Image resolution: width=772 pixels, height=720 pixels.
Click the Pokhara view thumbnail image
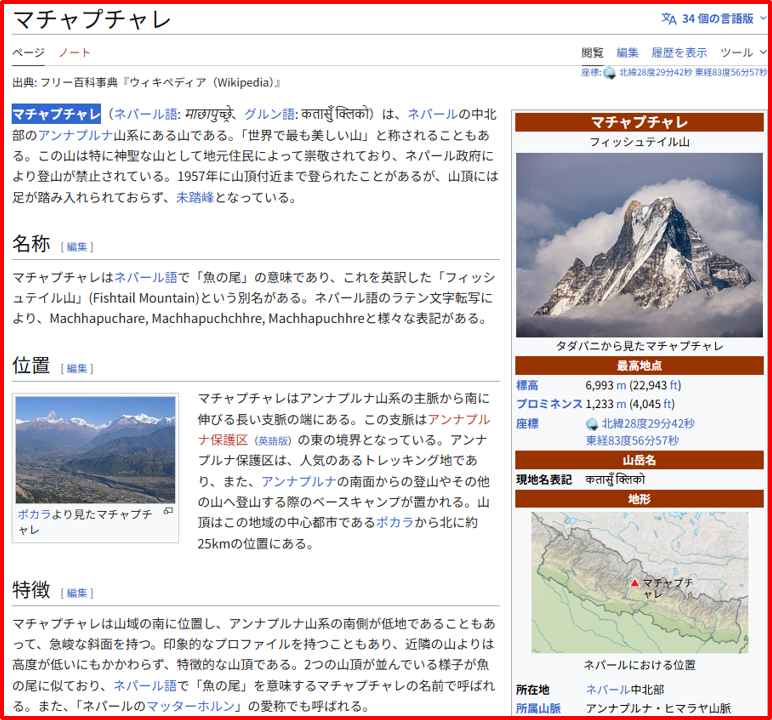pos(95,450)
